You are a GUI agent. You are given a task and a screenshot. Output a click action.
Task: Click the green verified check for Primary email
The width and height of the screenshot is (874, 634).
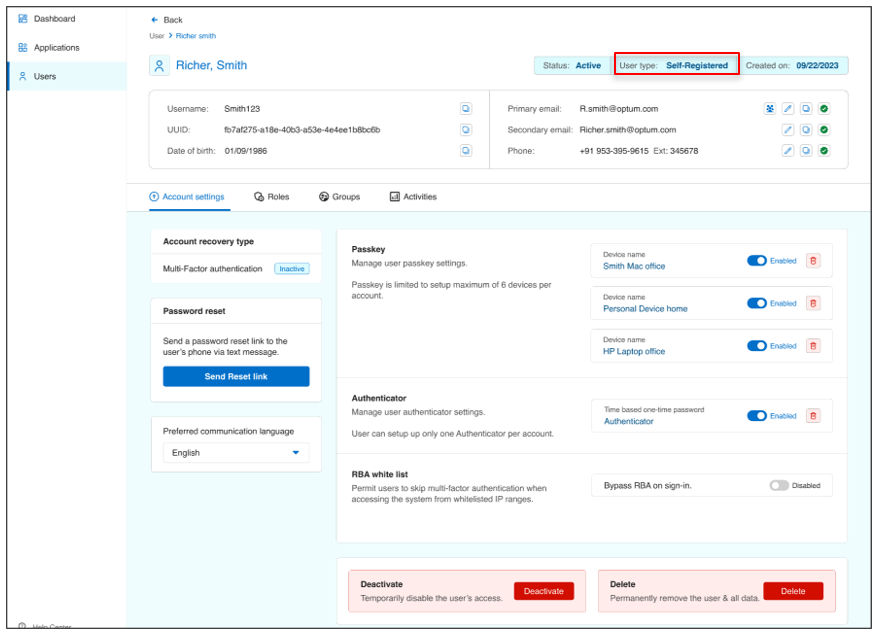click(x=824, y=109)
